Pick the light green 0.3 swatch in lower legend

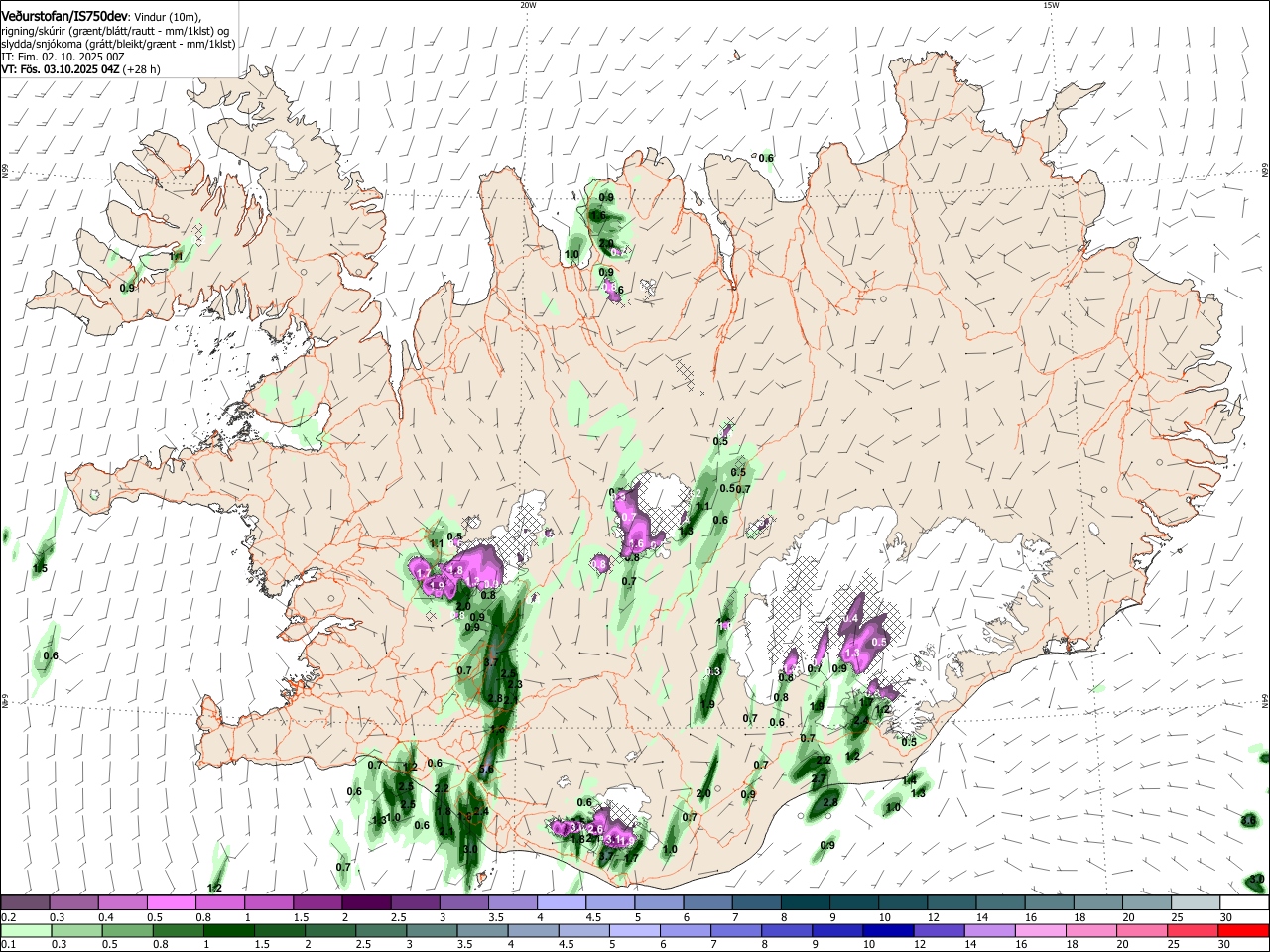(x=77, y=931)
